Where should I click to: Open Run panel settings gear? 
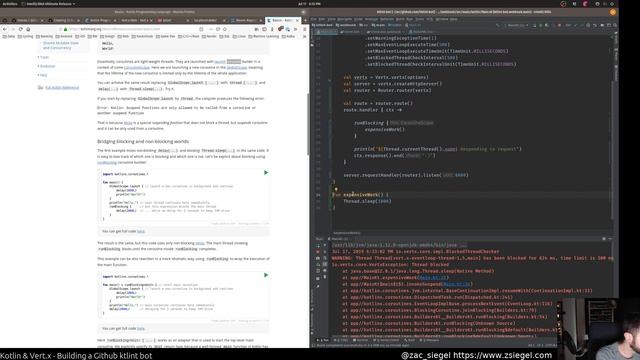604,239
